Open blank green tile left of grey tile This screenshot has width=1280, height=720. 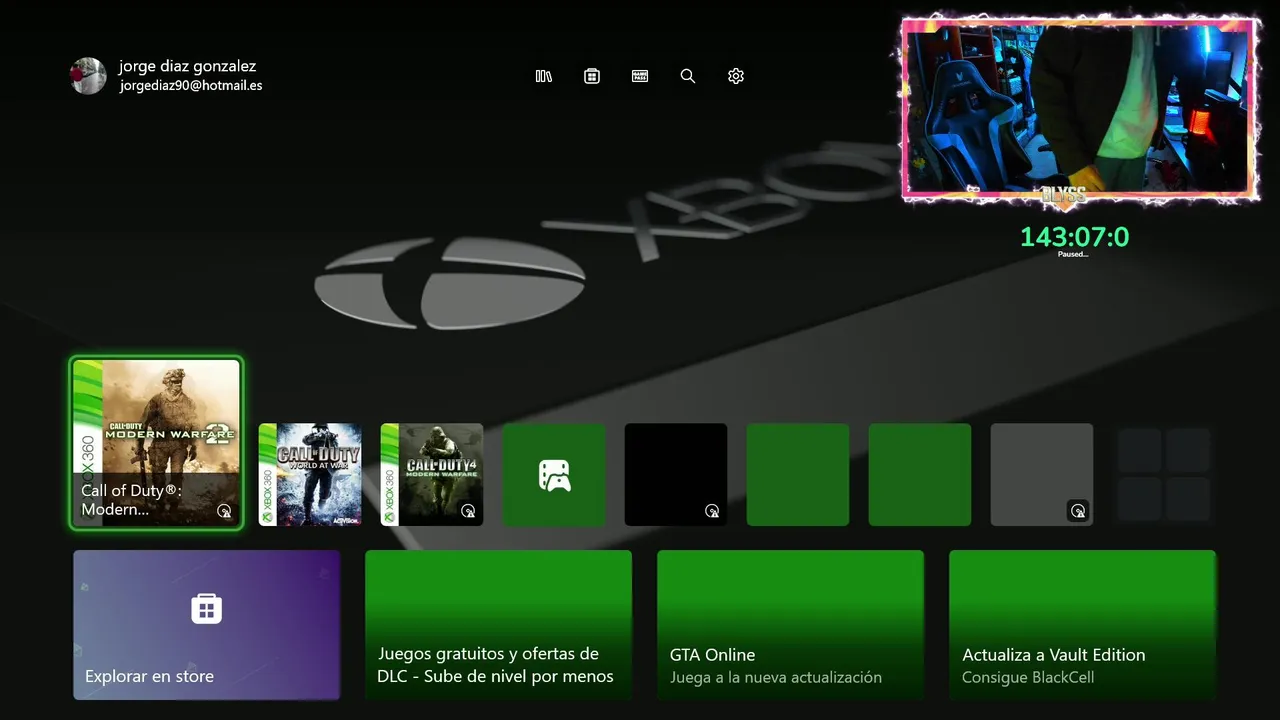coord(920,474)
